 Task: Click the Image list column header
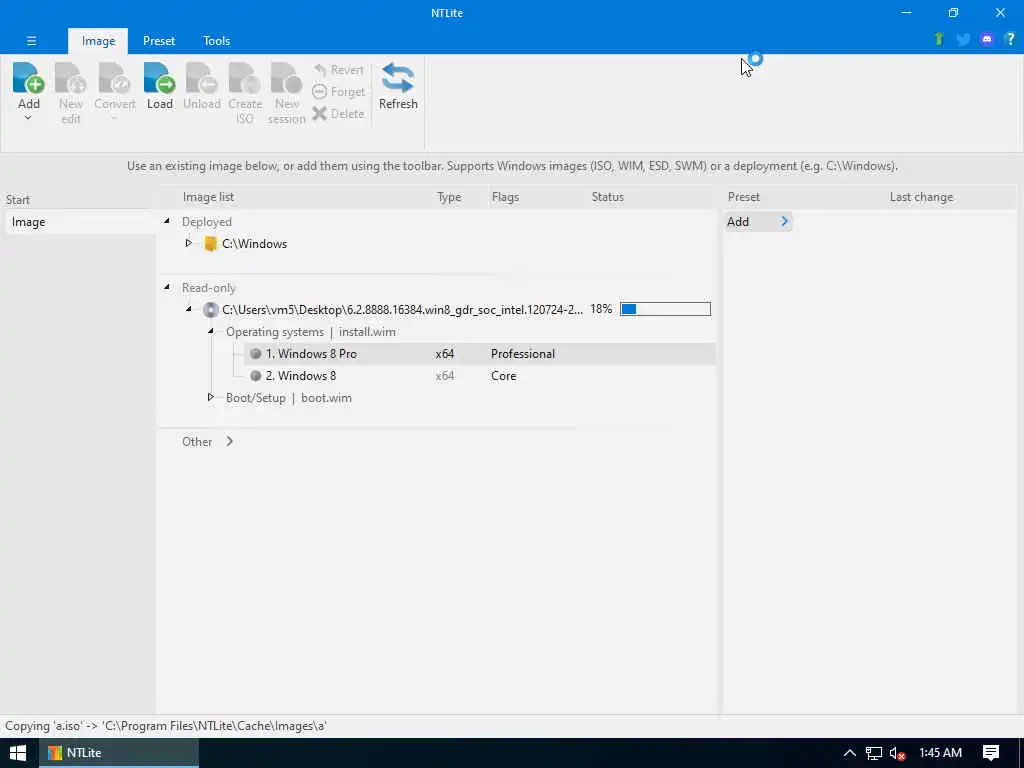pyautogui.click(x=208, y=197)
